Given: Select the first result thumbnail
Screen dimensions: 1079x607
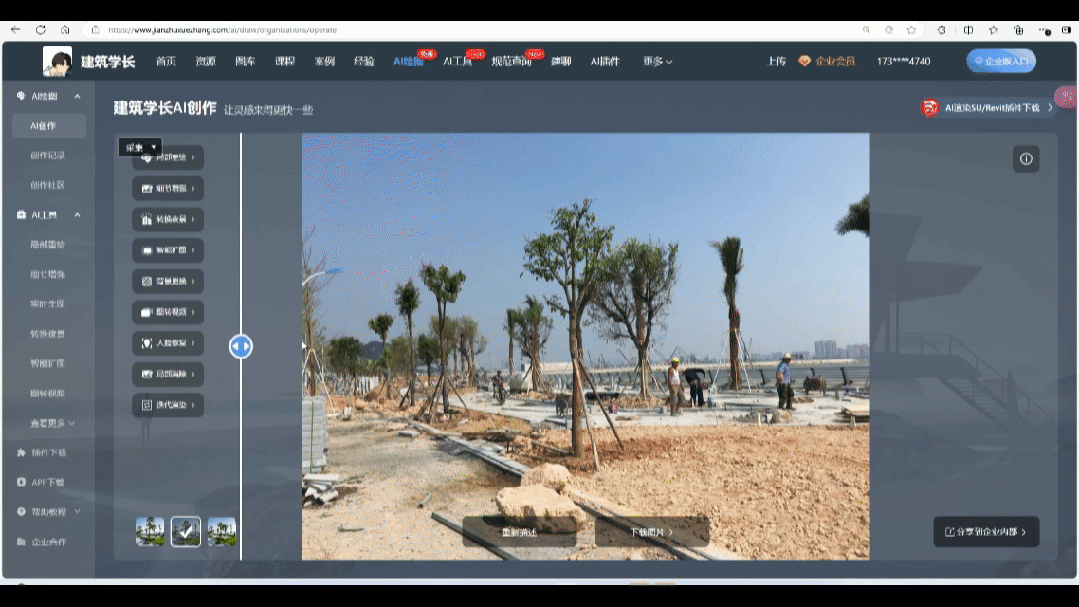Looking at the screenshot, I should coord(150,532).
